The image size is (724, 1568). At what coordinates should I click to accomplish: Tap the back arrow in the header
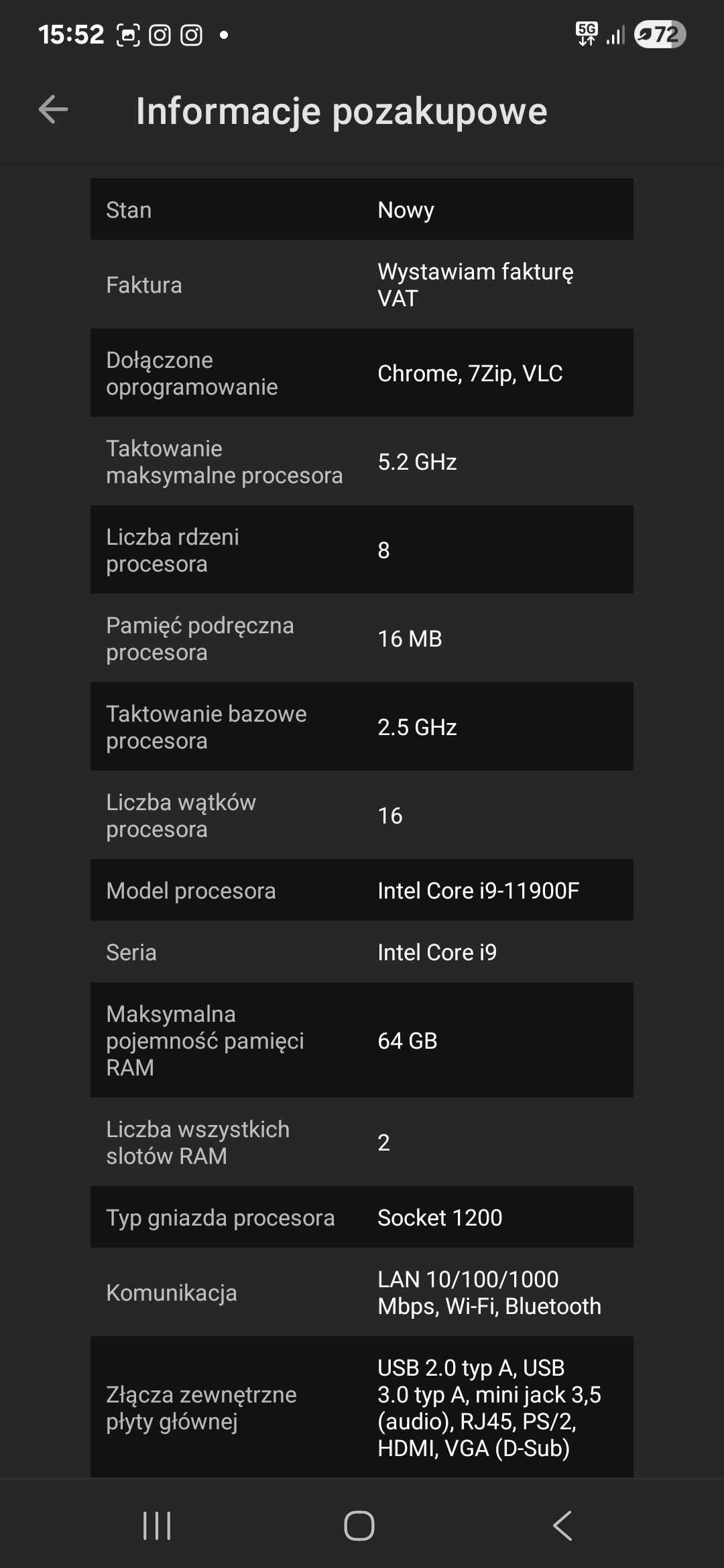click(54, 110)
